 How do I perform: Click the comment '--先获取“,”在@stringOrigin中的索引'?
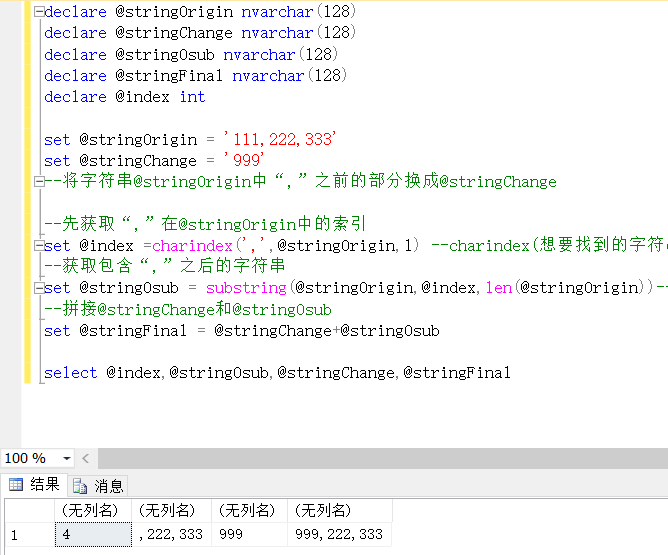[x=205, y=224]
